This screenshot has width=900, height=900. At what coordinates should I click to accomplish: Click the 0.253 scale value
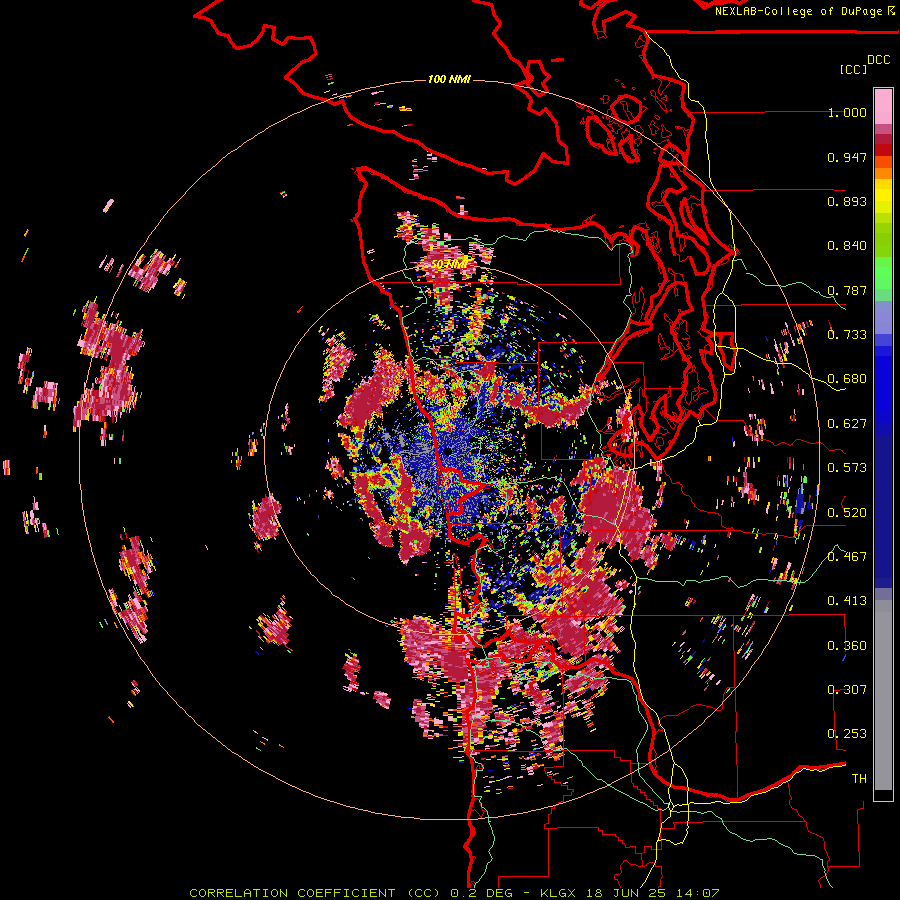coord(847,734)
